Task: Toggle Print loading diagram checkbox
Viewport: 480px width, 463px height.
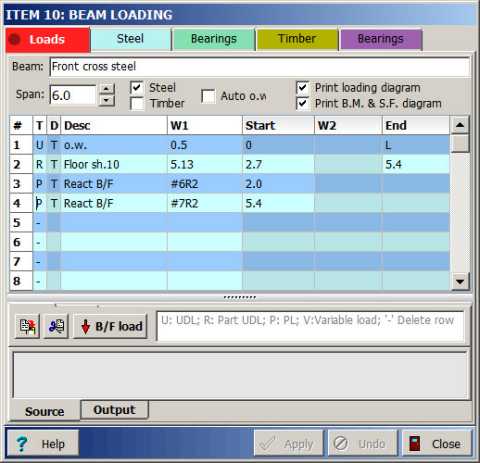Action: pyautogui.click(x=302, y=87)
